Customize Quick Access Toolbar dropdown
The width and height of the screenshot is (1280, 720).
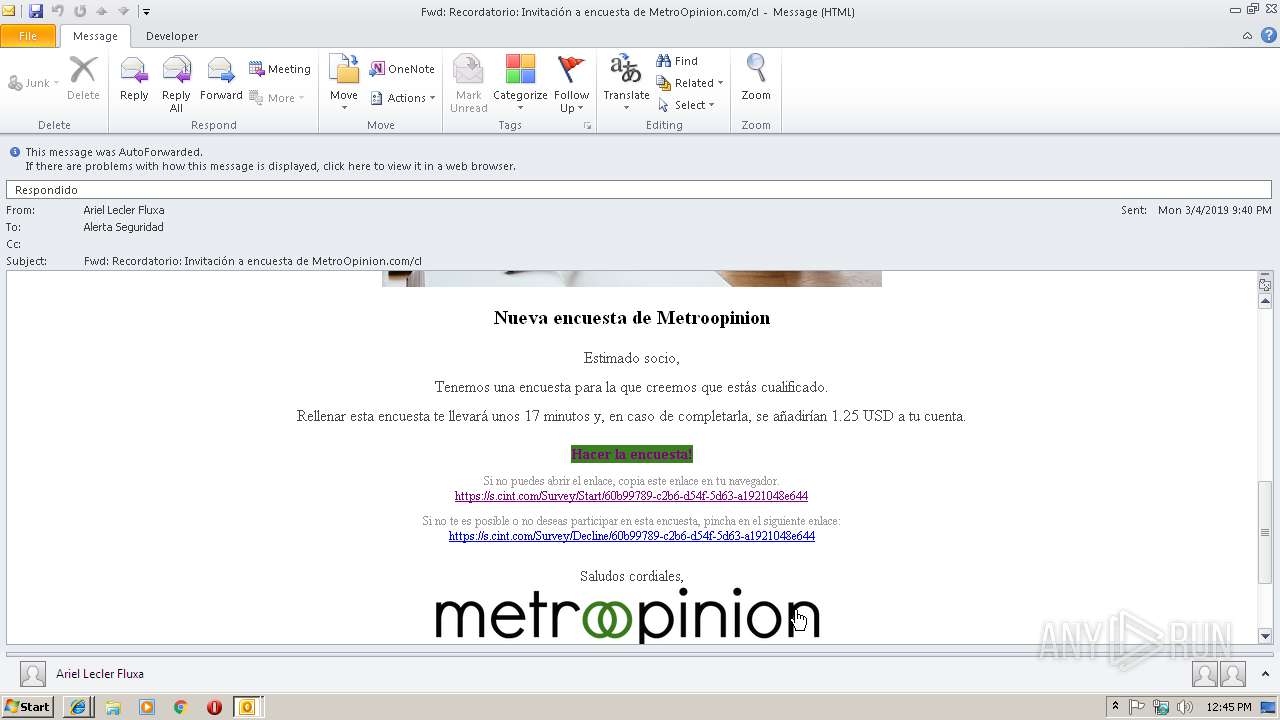pyautogui.click(x=146, y=12)
